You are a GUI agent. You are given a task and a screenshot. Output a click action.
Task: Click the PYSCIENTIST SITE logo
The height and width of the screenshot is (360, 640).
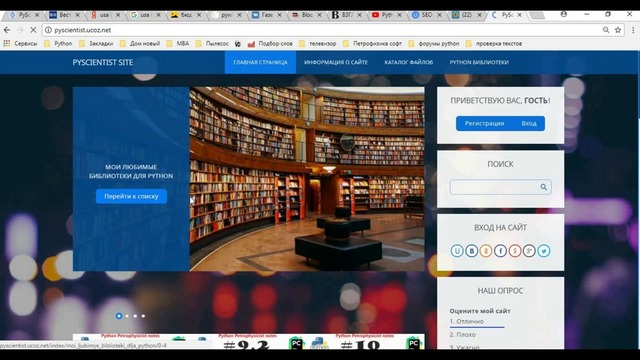coord(102,62)
